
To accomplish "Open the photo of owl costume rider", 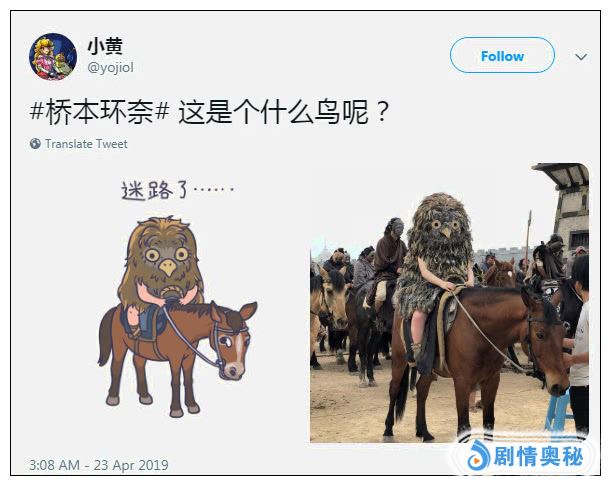I will click(x=449, y=303).
